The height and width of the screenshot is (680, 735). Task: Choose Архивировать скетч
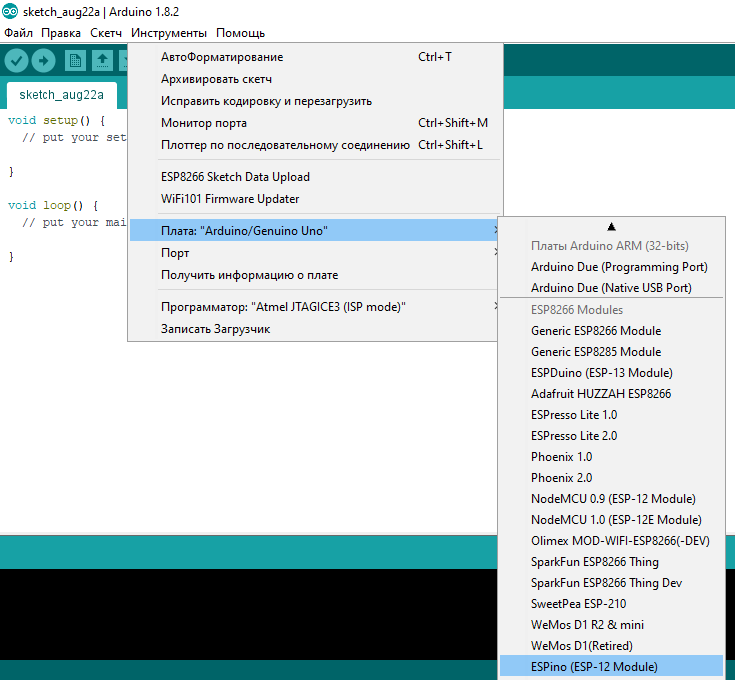coord(315,79)
